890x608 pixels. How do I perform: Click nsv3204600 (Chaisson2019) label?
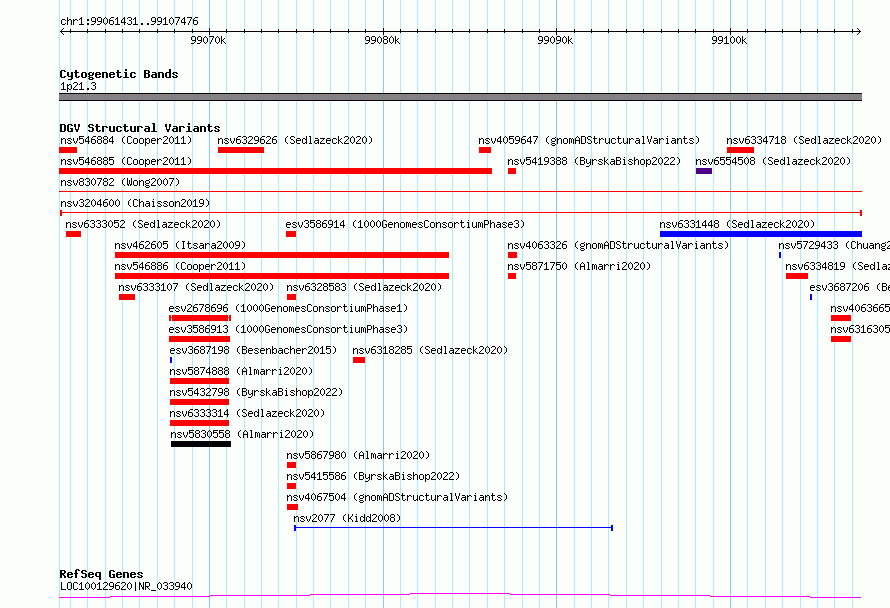tap(135, 203)
